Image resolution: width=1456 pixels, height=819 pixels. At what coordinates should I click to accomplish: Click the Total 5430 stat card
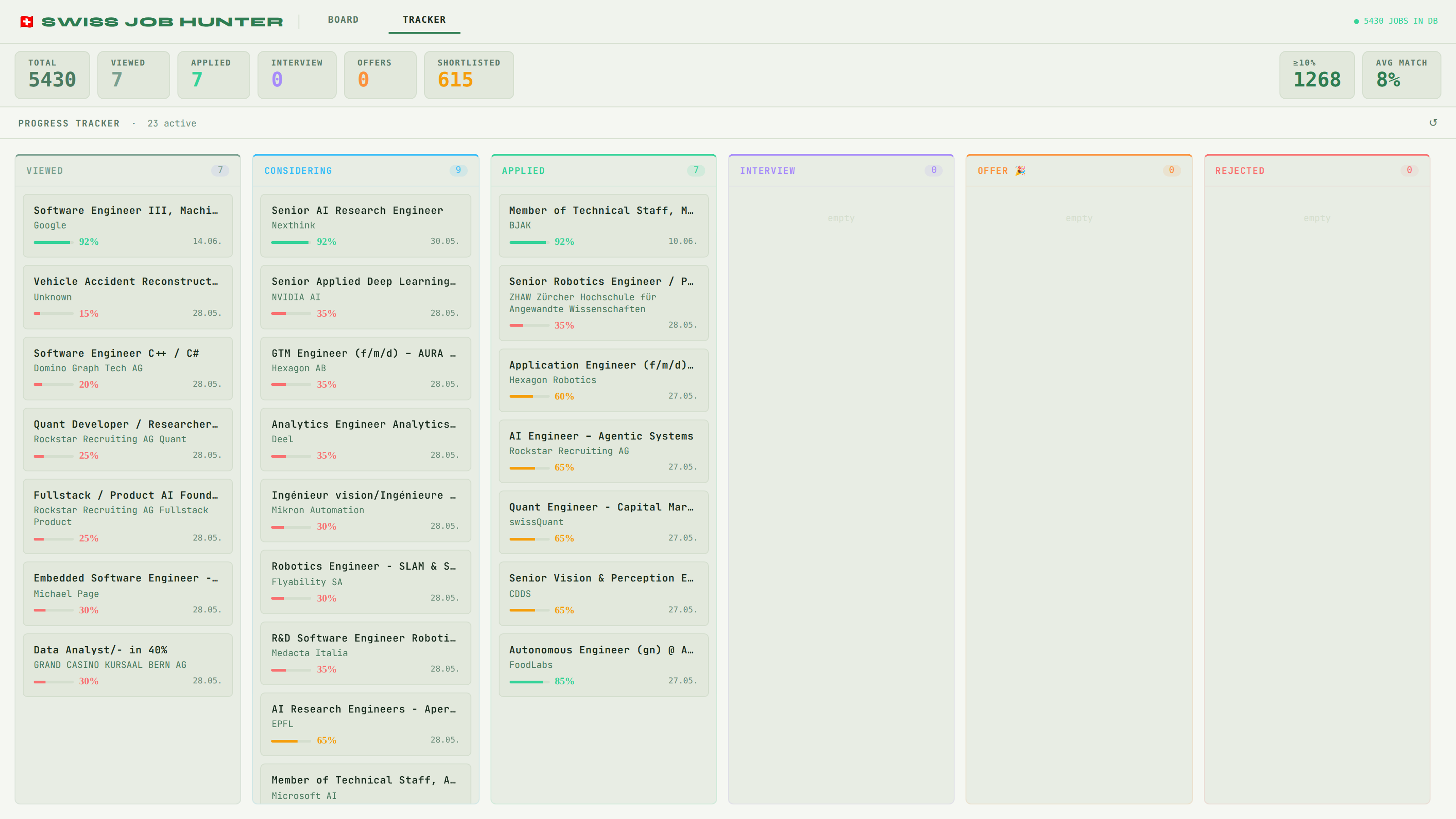click(52, 75)
